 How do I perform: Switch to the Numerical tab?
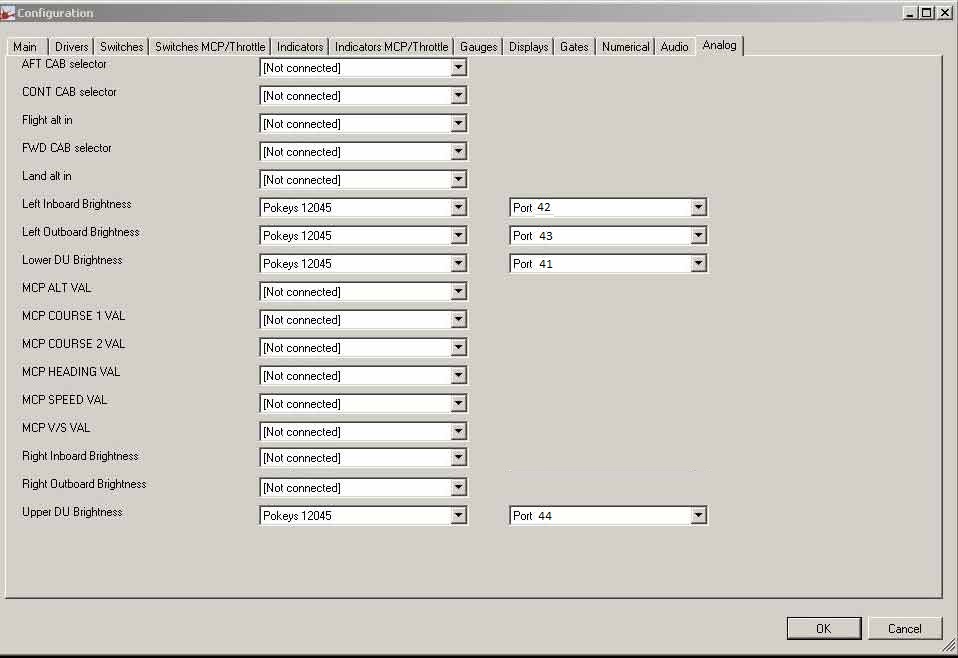(625, 47)
